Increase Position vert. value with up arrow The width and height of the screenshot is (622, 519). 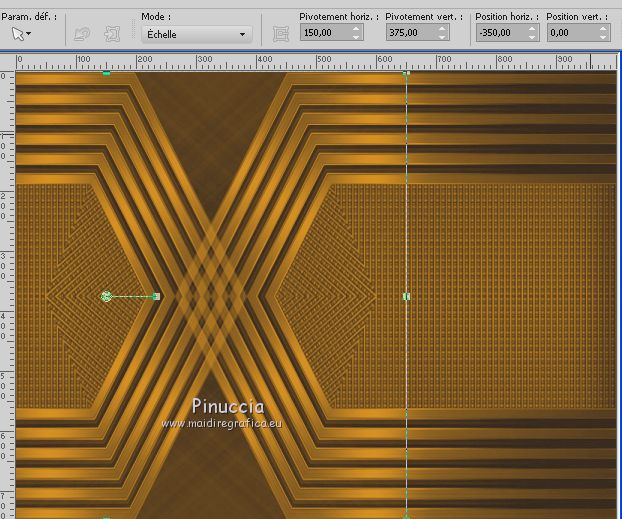pyautogui.click(x=603, y=29)
